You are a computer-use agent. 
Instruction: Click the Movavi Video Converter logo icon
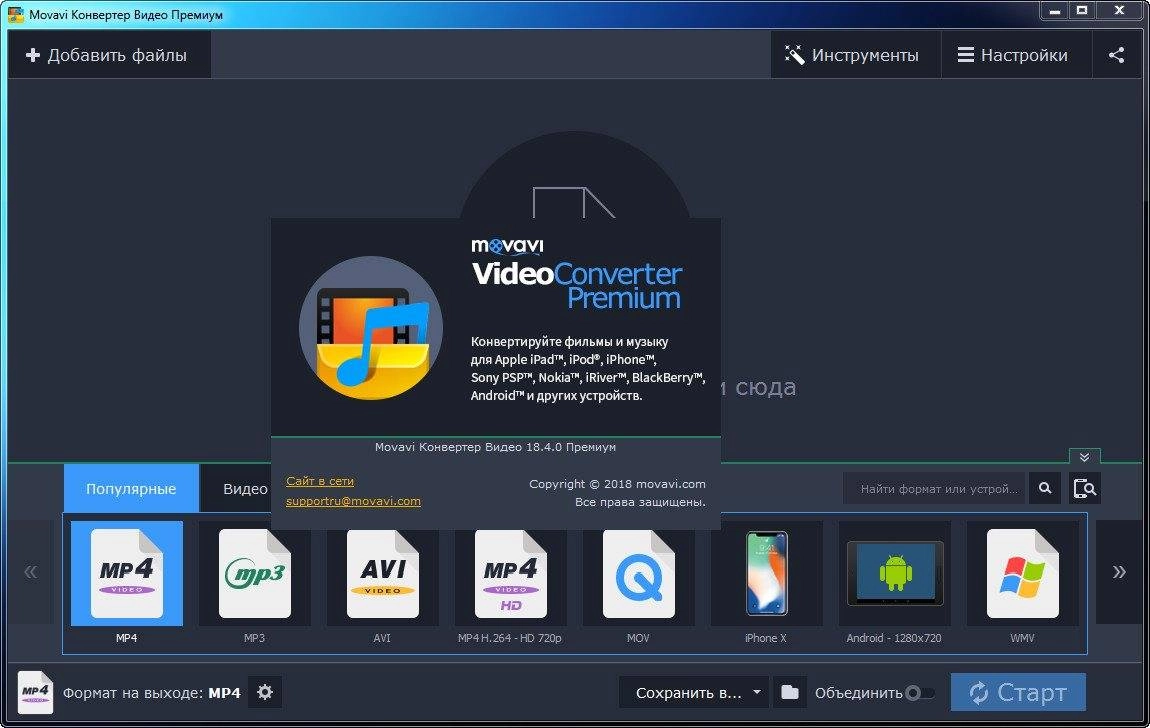[x=371, y=327]
